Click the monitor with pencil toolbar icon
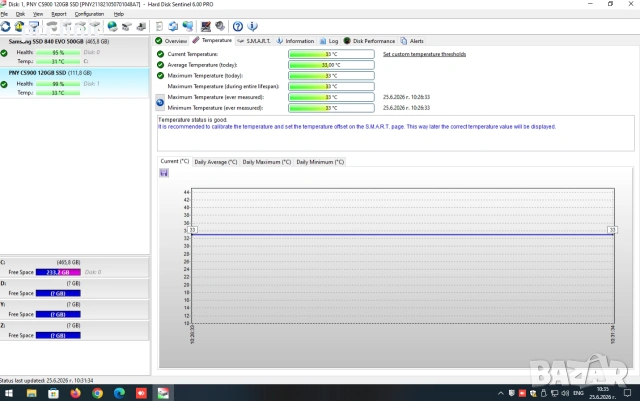This screenshot has height=401, width=640. pyautogui.click(x=206, y=27)
